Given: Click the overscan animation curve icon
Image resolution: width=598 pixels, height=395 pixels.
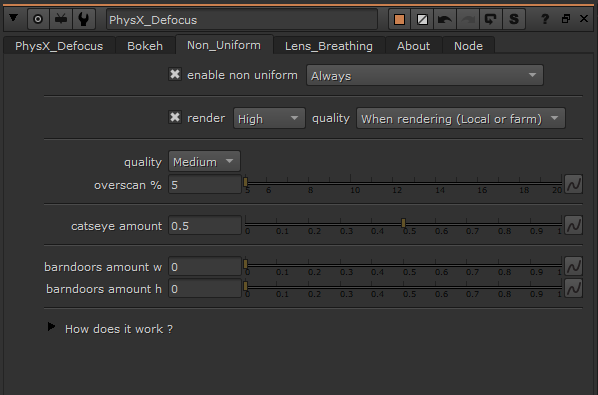Looking at the screenshot, I should pyautogui.click(x=573, y=185).
